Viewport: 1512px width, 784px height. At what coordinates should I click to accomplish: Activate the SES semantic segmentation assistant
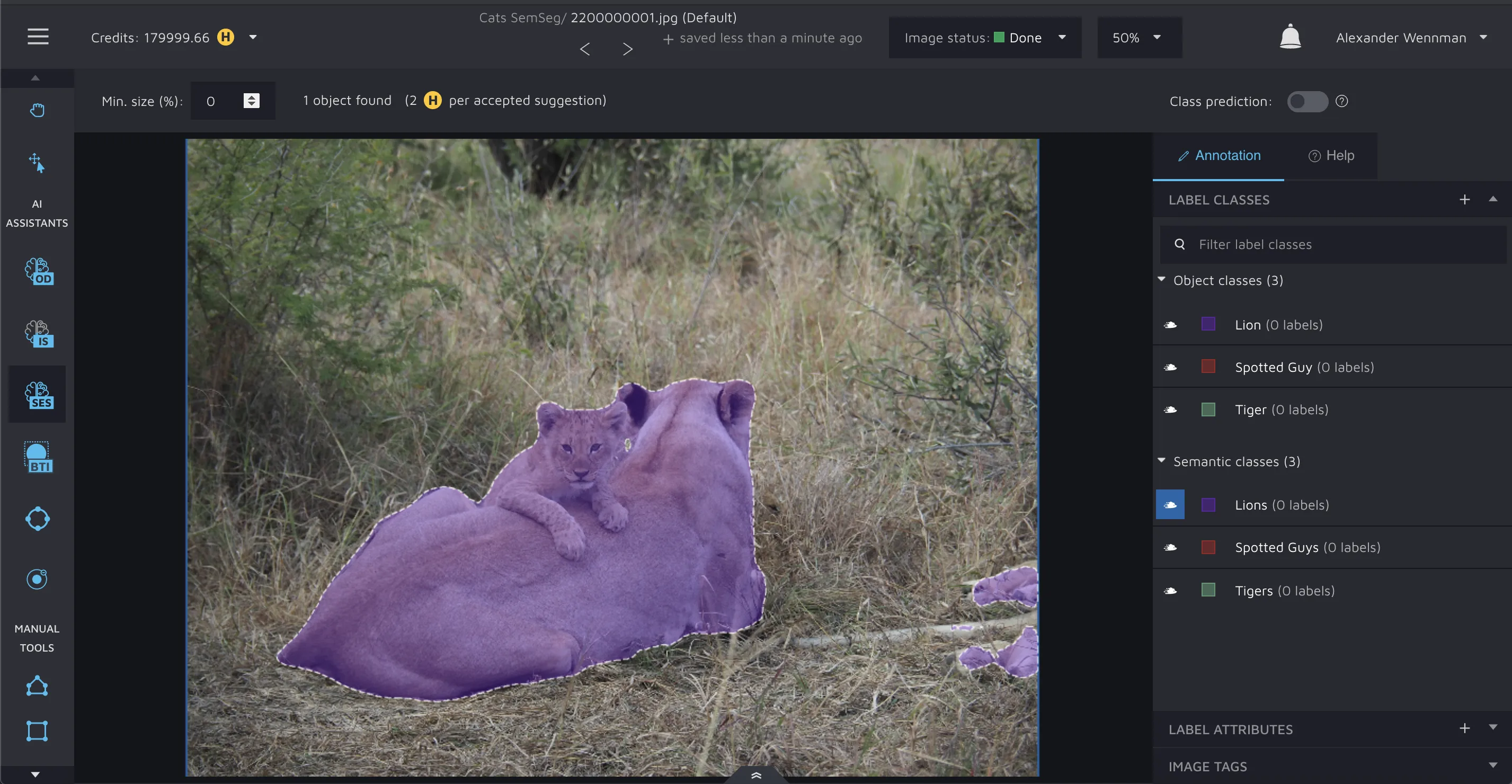coord(39,395)
